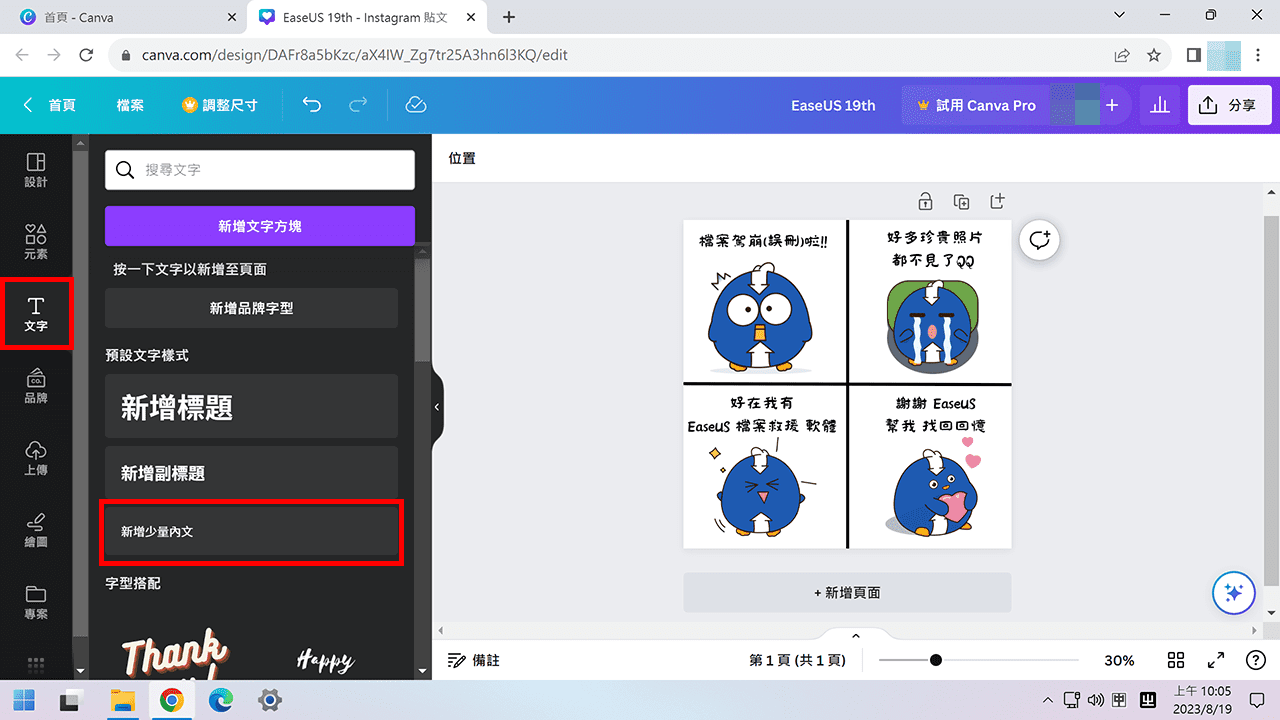
Task: Select the Thank You font pairing thumbnail
Action: (x=175, y=655)
